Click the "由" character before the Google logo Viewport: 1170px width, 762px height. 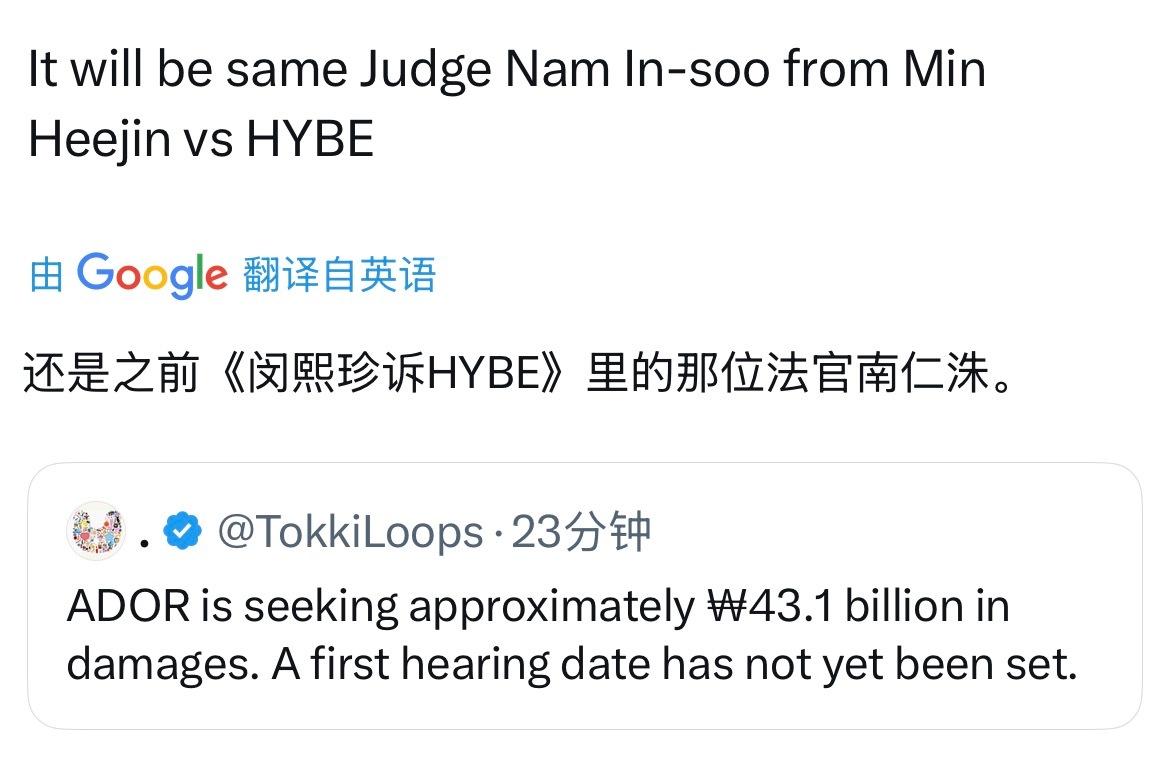[x=45, y=275]
